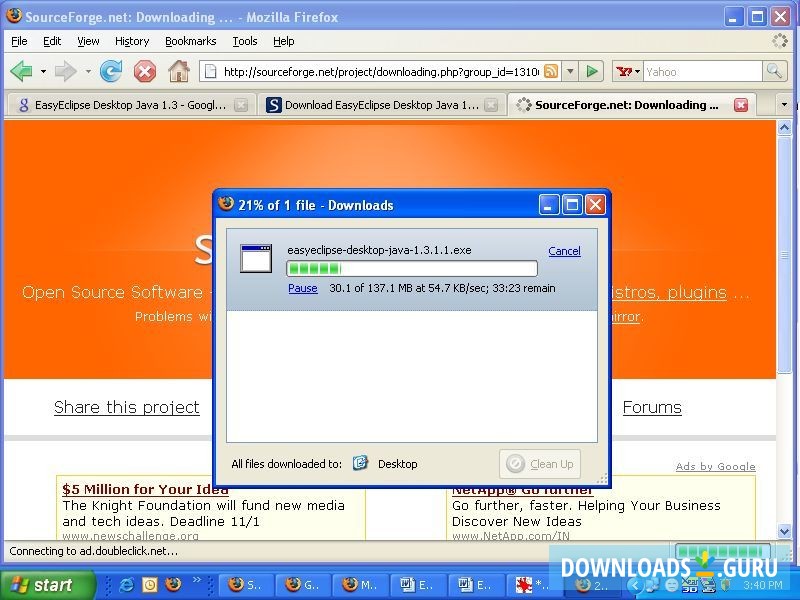Cancel the easyeclipse-desktop-java download
800x600 pixels.
(x=564, y=251)
